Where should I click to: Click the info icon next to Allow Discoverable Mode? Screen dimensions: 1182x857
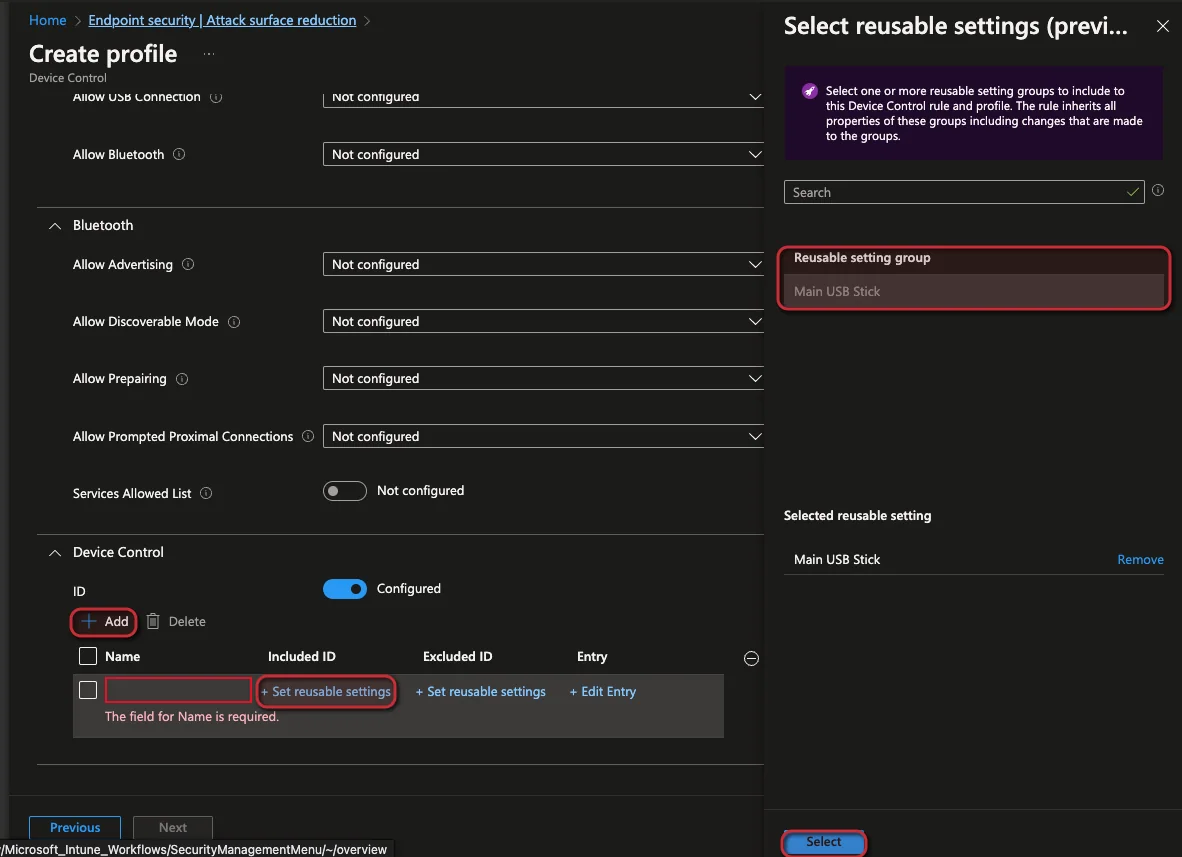click(234, 322)
